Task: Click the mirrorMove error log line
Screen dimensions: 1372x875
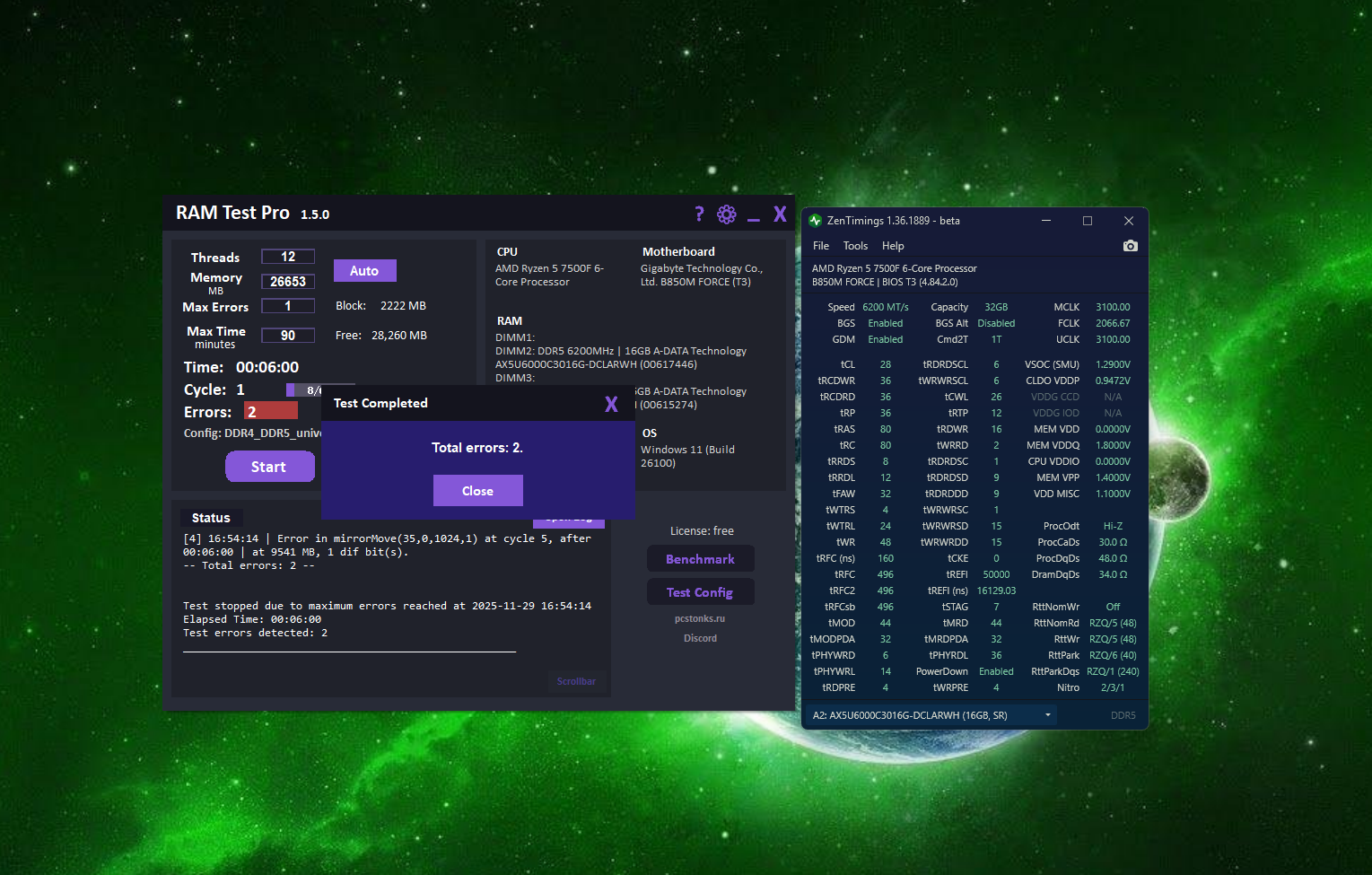Action: coord(387,546)
